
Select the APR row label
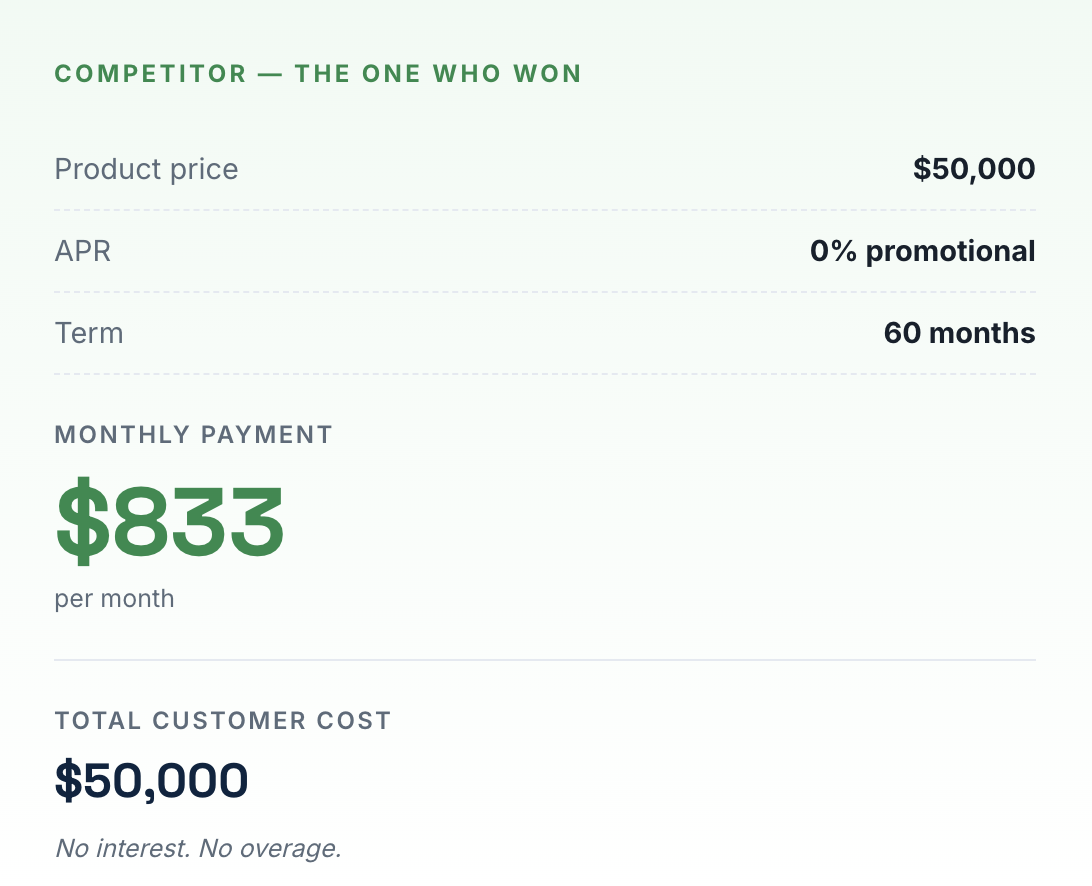click(83, 251)
